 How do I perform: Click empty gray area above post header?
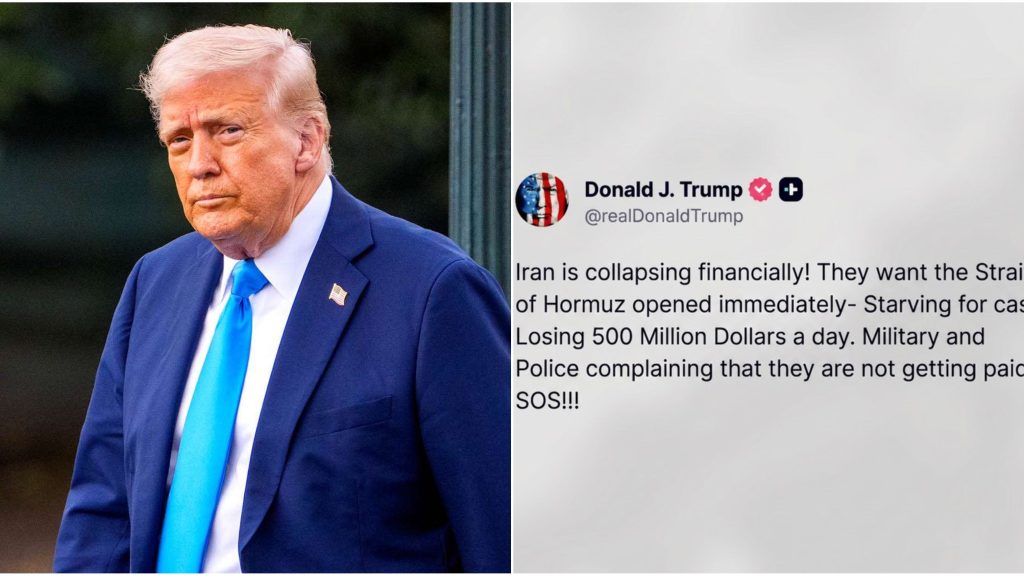click(x=767, y=85)
